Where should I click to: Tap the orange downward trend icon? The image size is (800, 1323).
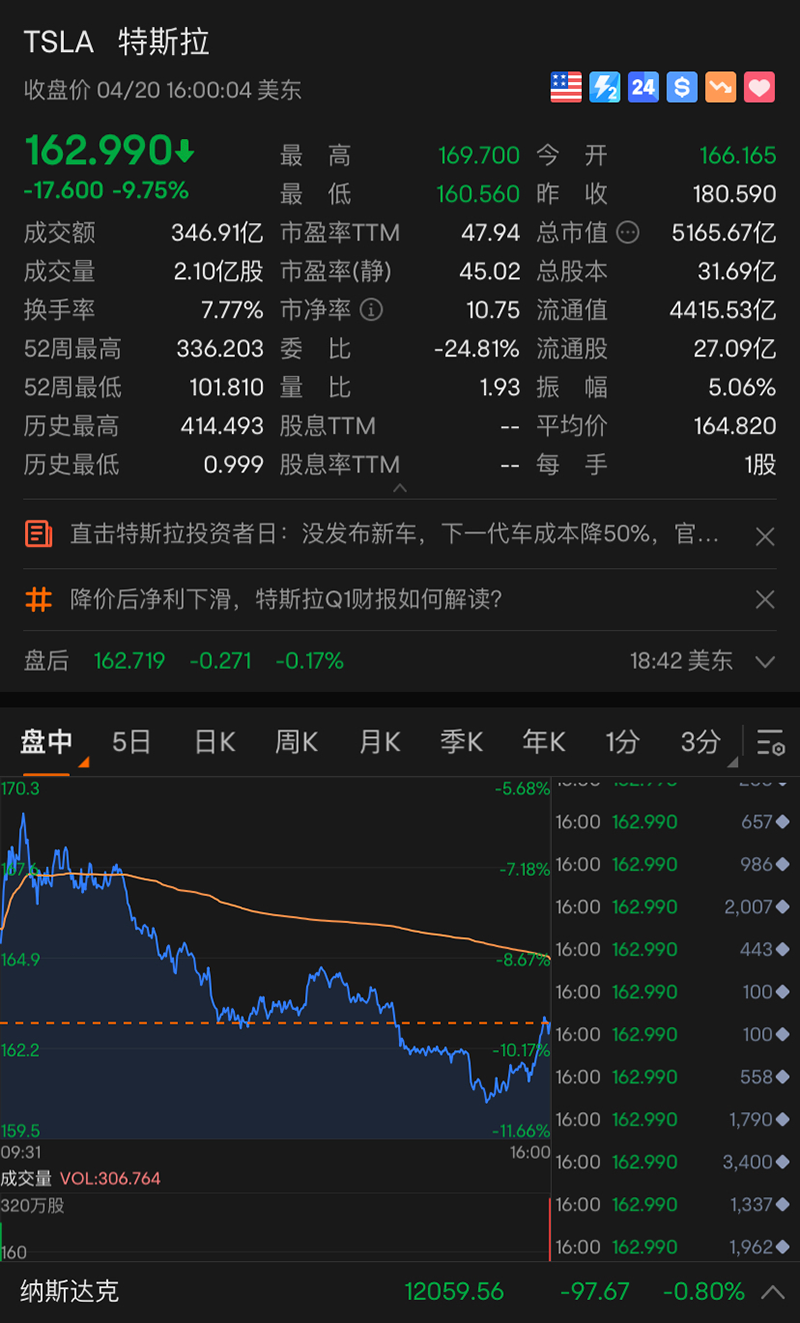[x=721, y=87]
